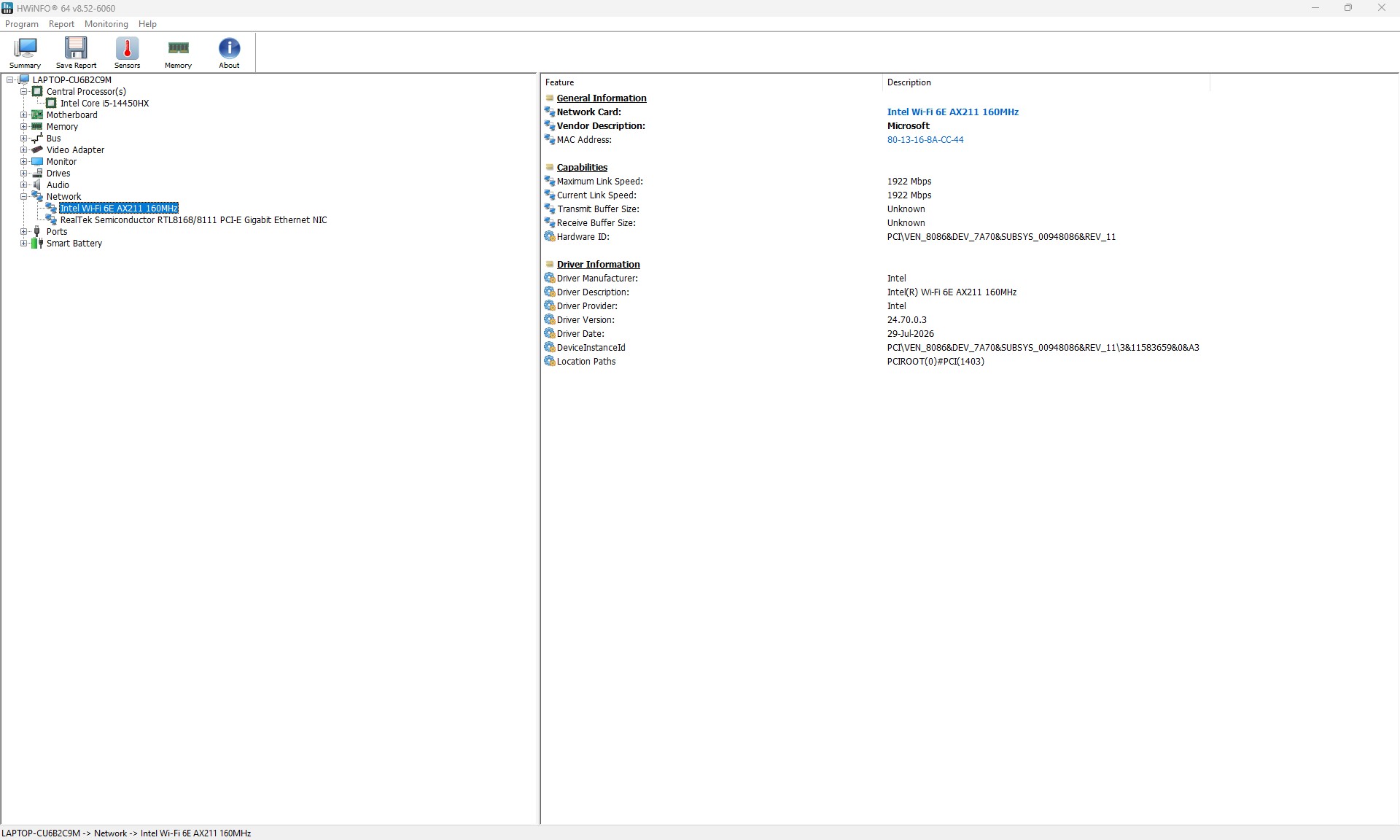Click the Motherboard icon in tree
Screen dimensions: 1400x840
37,114
